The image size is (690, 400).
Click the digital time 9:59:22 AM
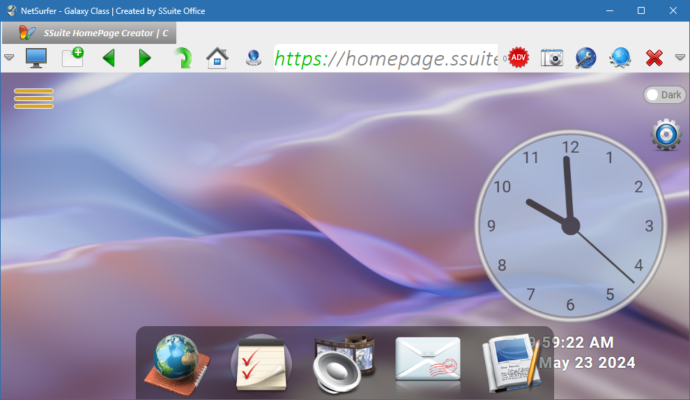571,342
